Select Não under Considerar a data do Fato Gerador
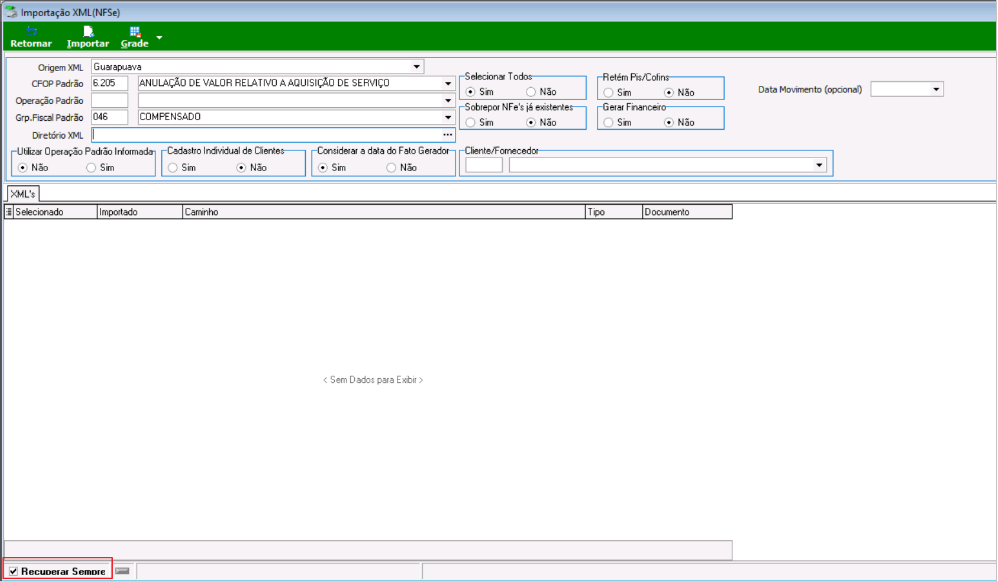Image resolution: width=998 pixels, height=581 pixels. (x=391, y=167)
